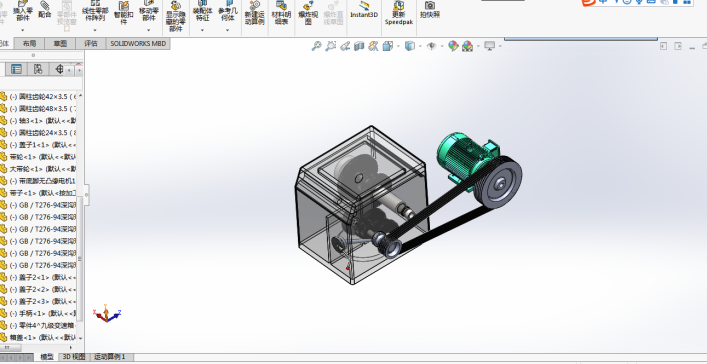Switch to the 模型 (Model) bottom tab
This screenshot has width=707, height=364.
[x=47, y=357]
